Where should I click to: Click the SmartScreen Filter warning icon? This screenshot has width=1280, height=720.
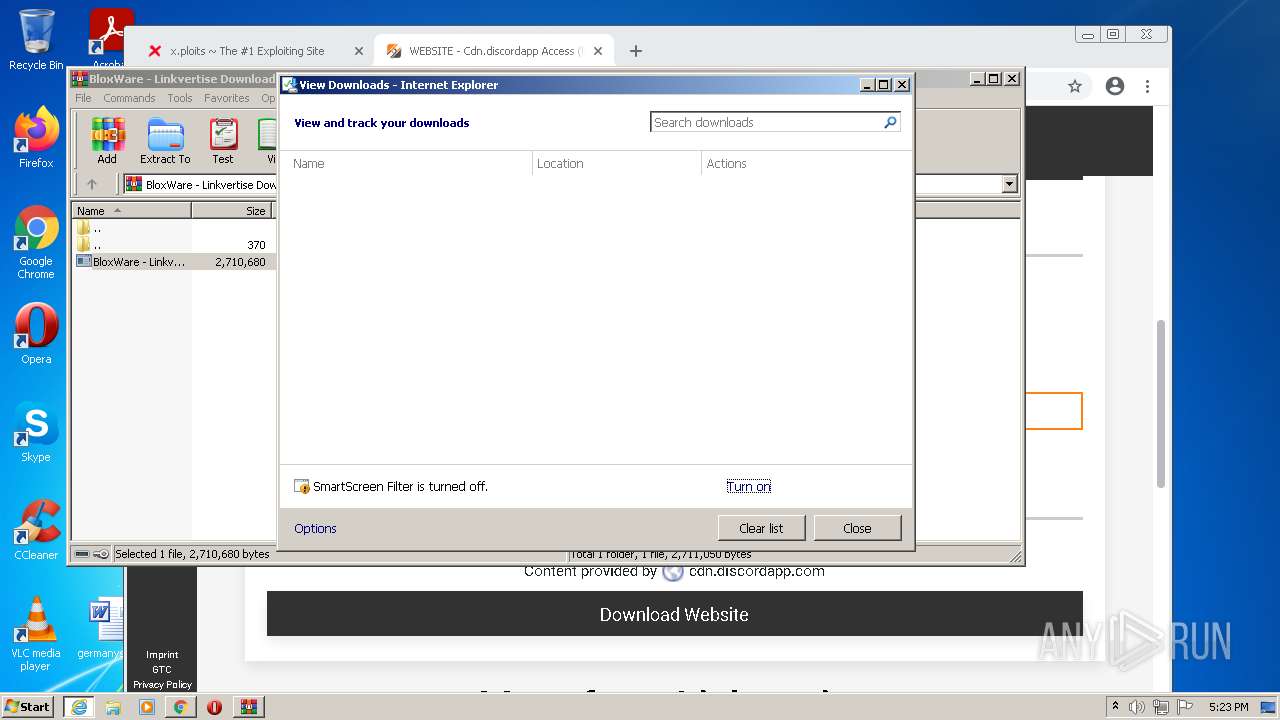[302, 487]
